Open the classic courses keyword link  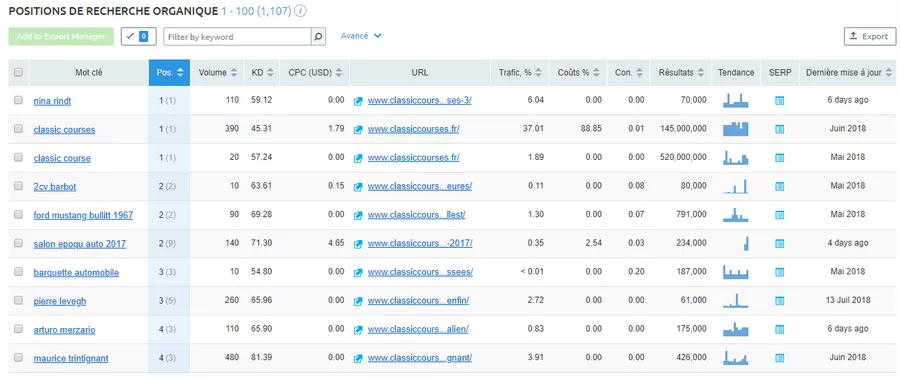pos(64,130)
